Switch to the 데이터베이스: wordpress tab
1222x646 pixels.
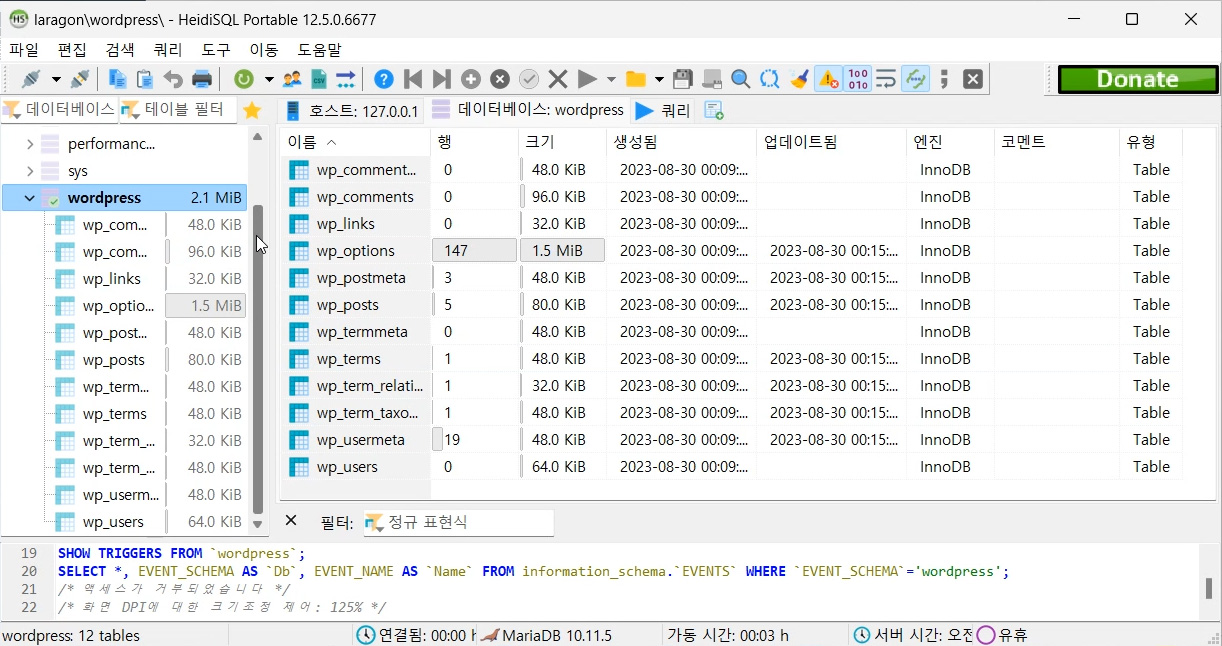pyautogui.click(x=528, y=110)
